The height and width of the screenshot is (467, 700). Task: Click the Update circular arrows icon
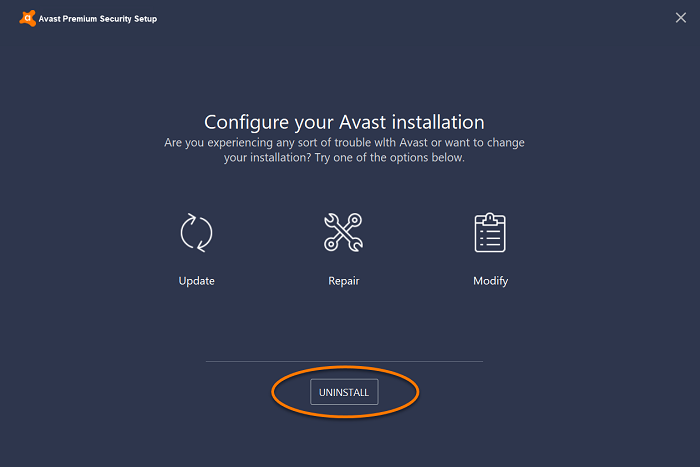coord(196,233)
